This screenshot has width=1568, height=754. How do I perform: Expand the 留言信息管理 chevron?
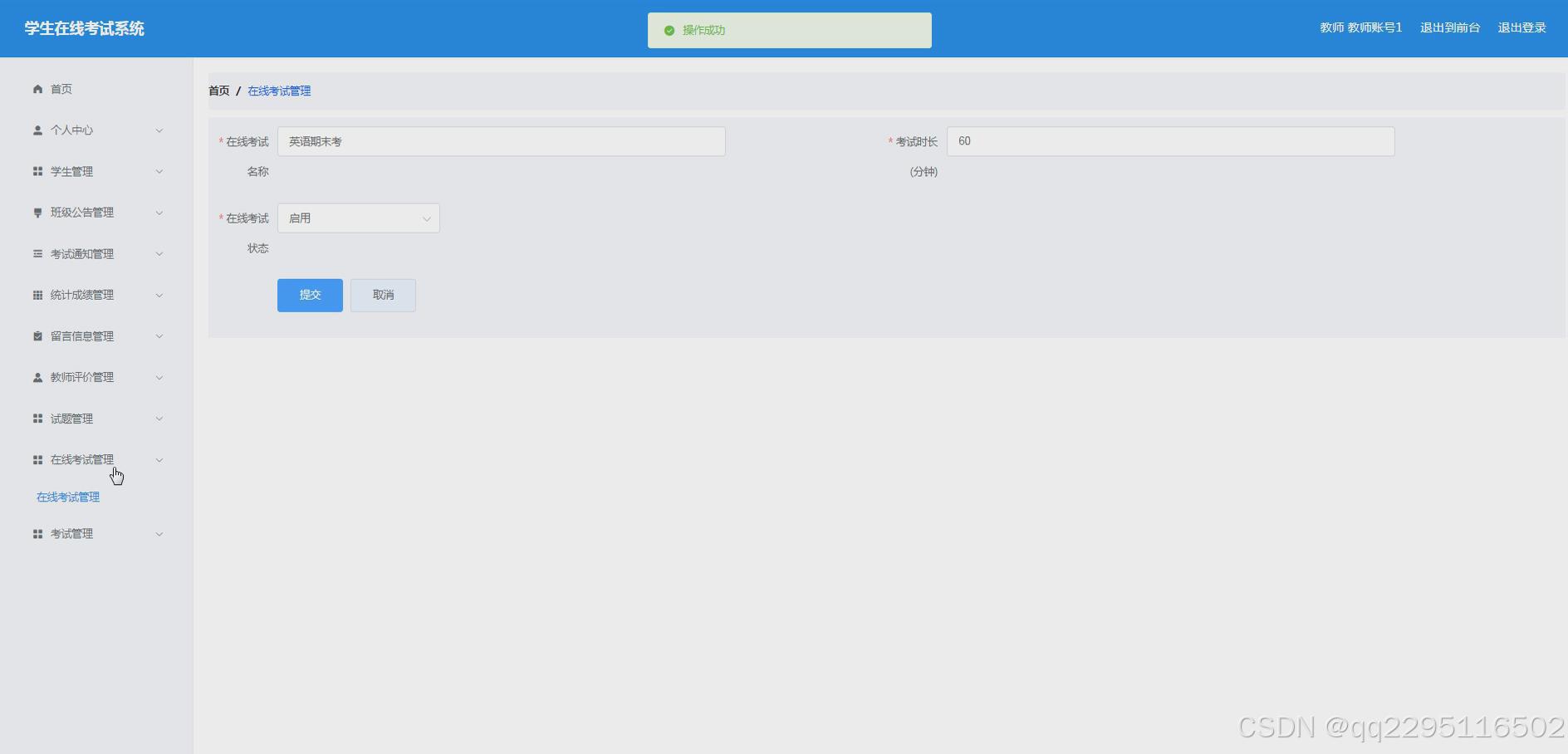(x=159, y=336)
